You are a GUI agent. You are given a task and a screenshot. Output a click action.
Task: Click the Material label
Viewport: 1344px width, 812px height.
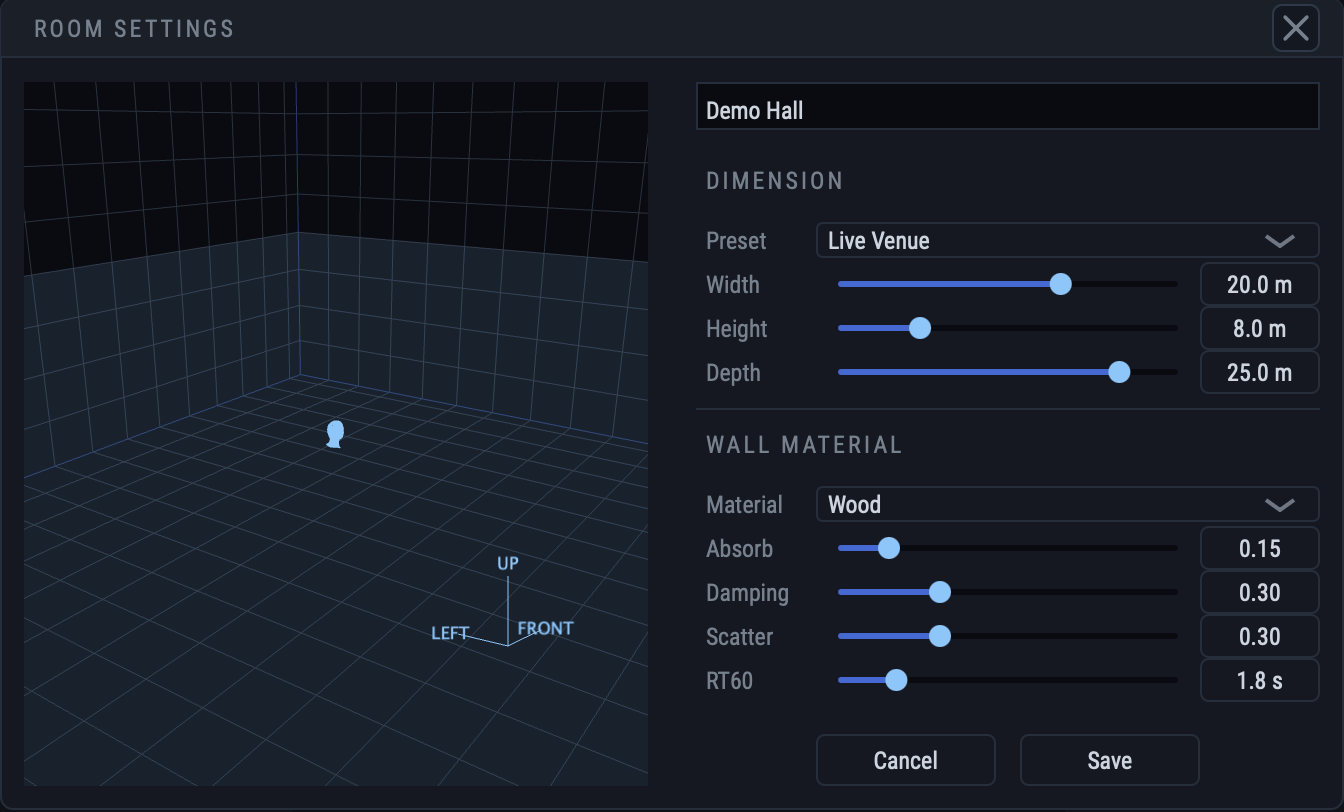pos(745,505)
